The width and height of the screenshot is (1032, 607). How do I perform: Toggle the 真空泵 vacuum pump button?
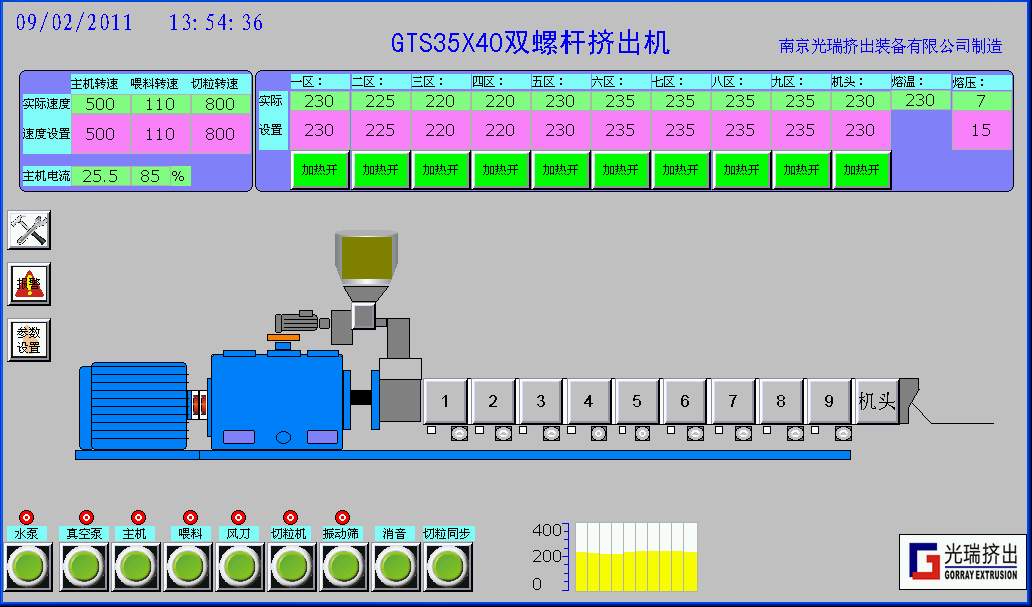pos(83,567)
